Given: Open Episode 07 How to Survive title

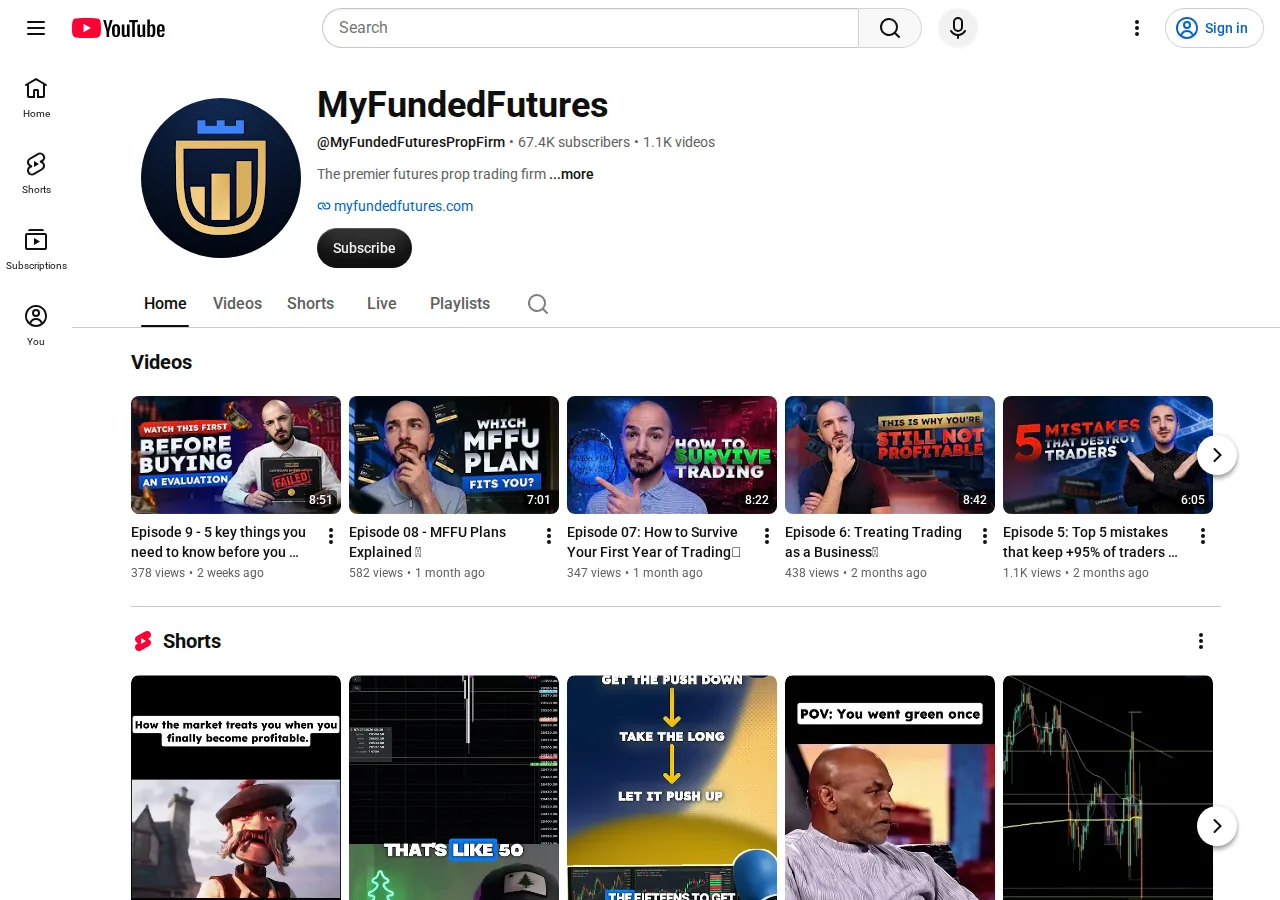Looking at the screenshot, I should coord(654,542).
